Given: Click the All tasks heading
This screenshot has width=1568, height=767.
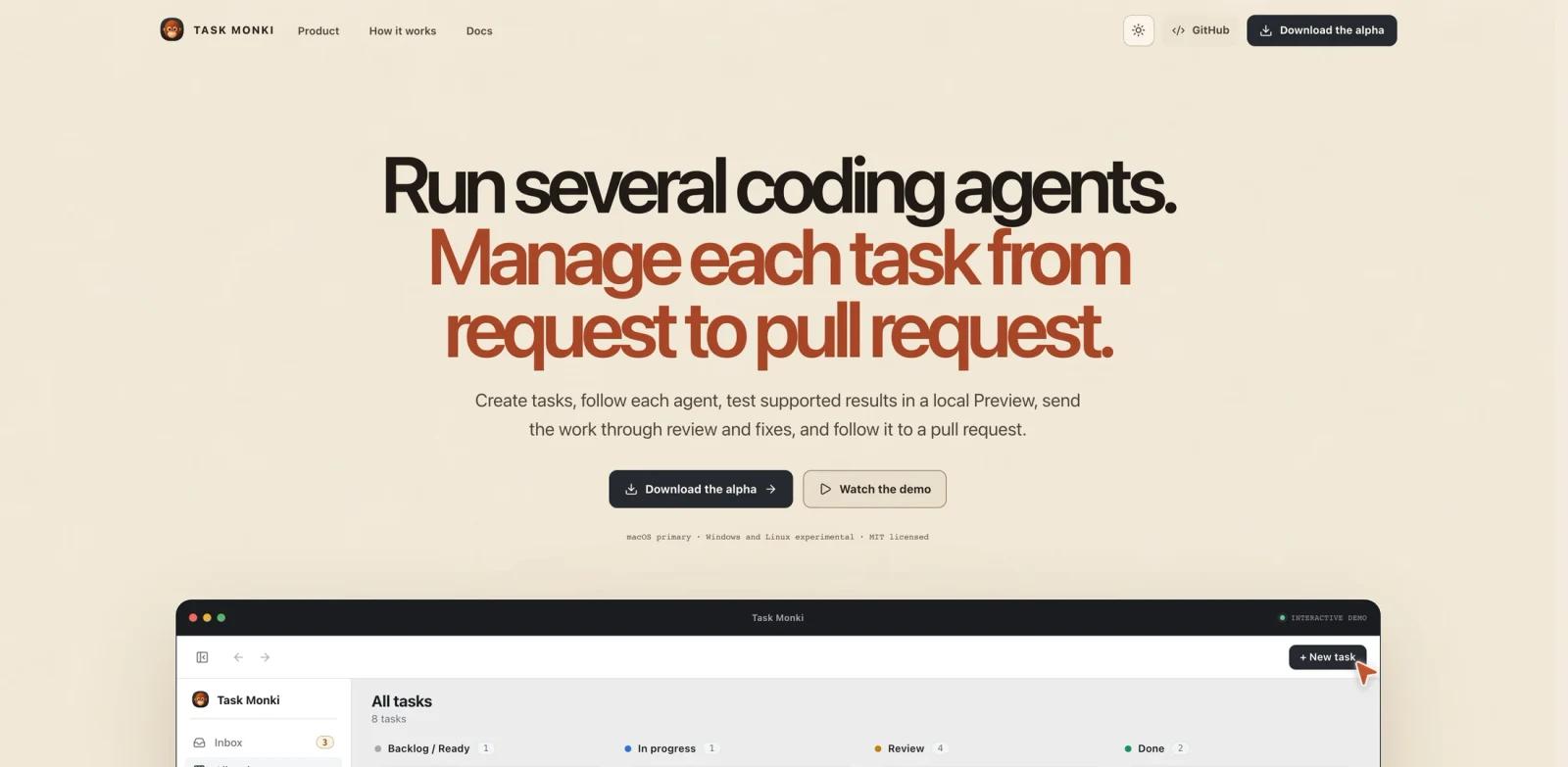Looking at the screenshot, I should (x=402, y=701).
